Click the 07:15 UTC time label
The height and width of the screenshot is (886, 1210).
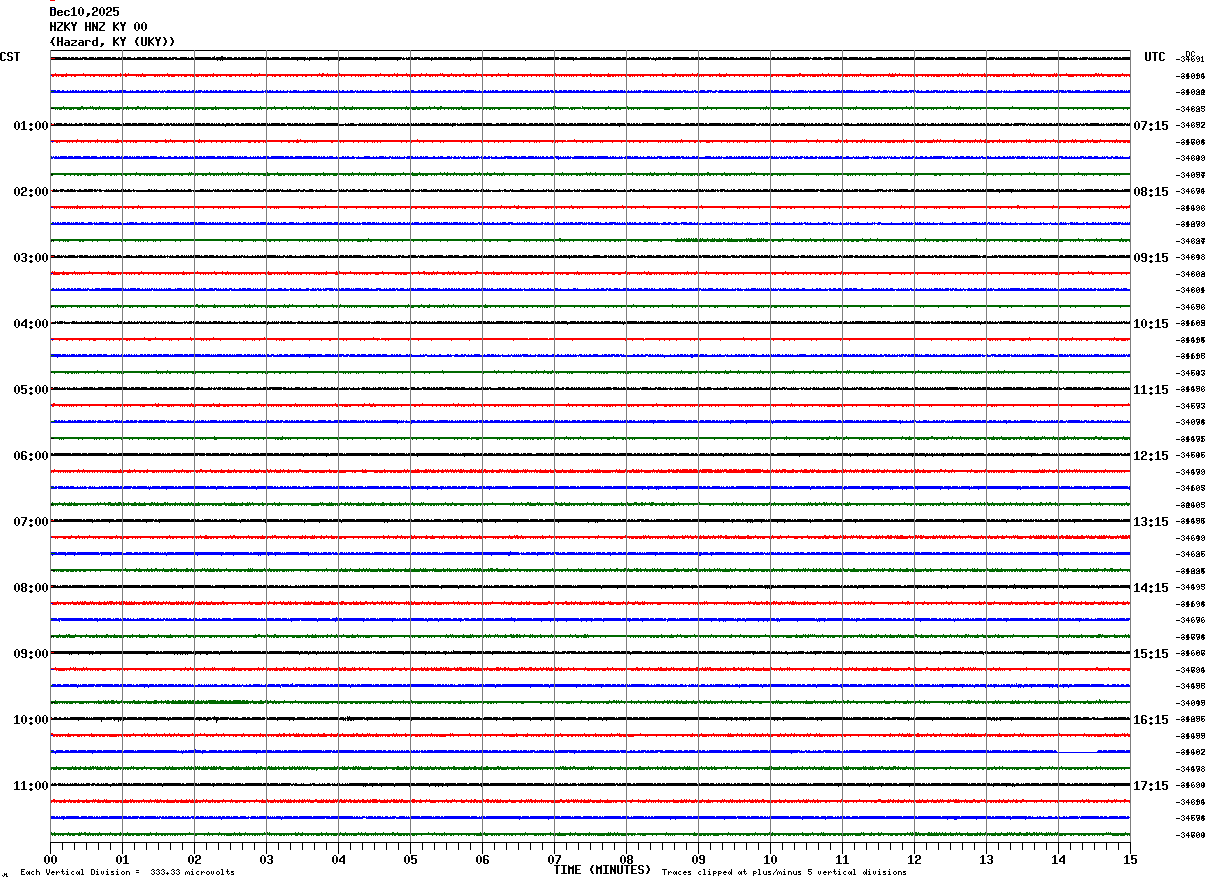point(1150,126)
